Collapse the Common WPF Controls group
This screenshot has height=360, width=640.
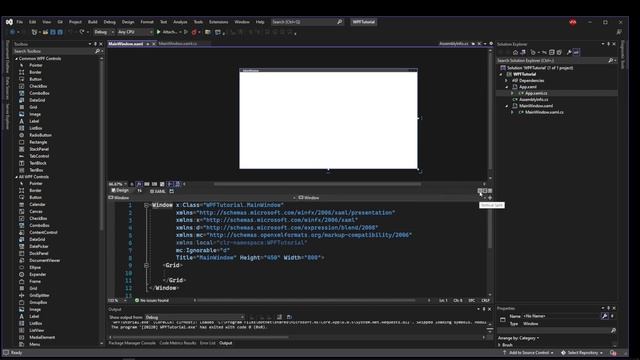coord(16,59)
